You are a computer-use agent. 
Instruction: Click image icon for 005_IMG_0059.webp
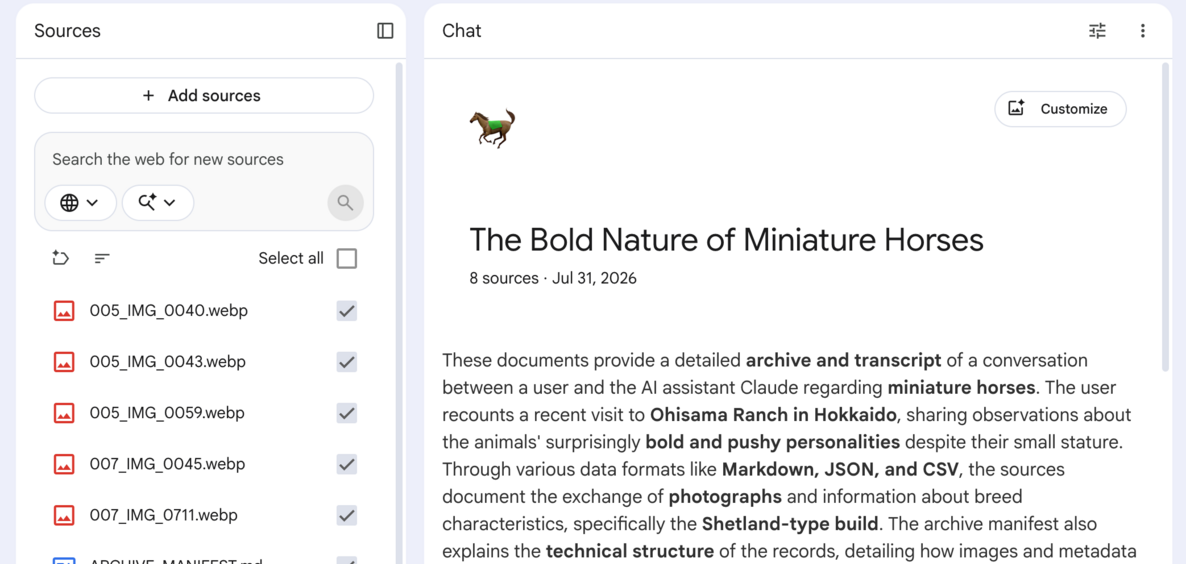64,414
